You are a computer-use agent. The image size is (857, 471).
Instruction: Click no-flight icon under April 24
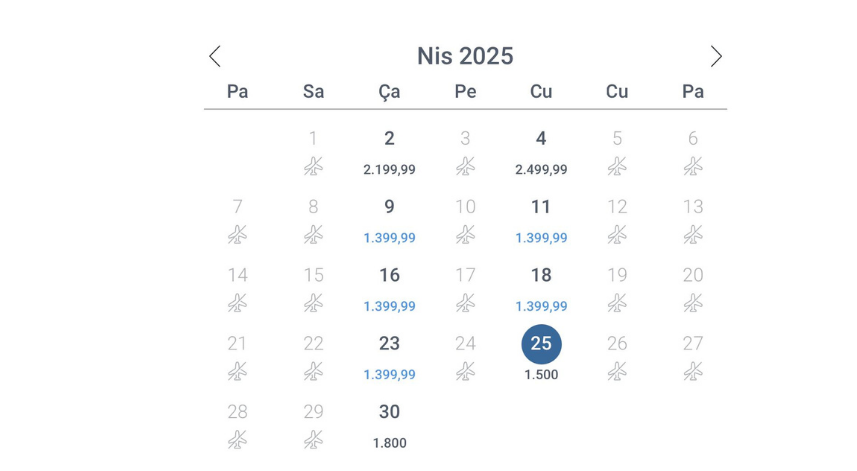pos(465,371)
